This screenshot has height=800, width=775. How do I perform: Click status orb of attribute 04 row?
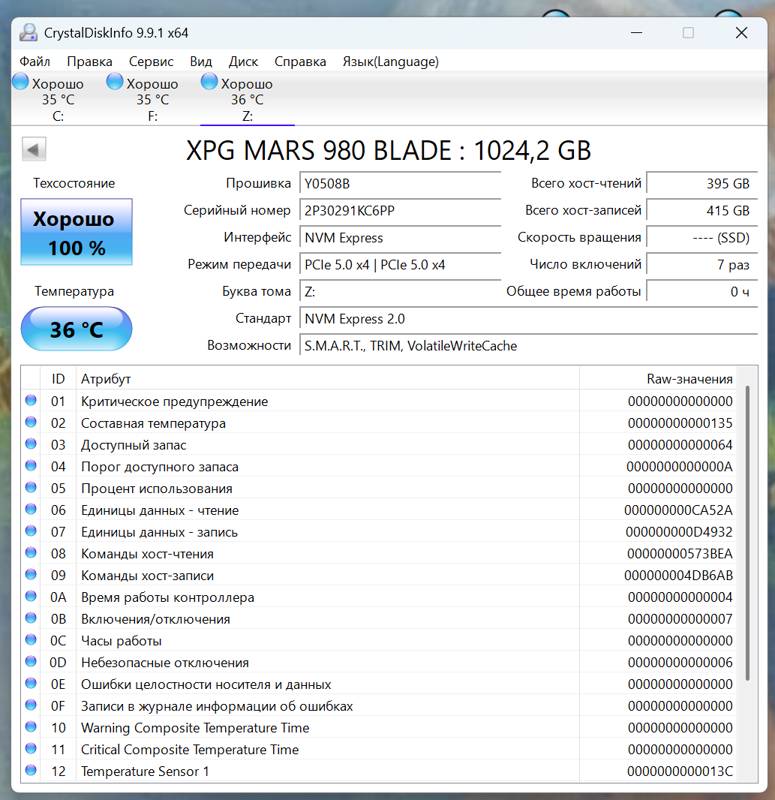(31, 466)
